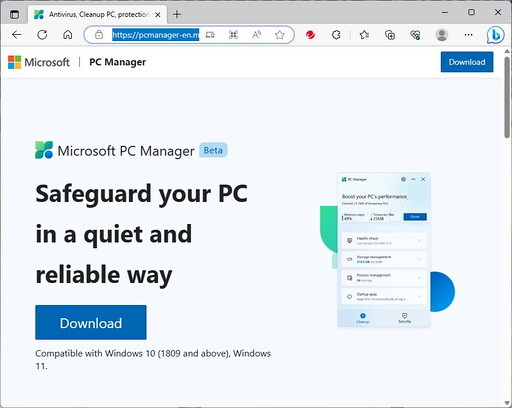Select the highlighted URL in address bar
The height and width of the screenshot is (408, 512).
[x=155, y=34]
